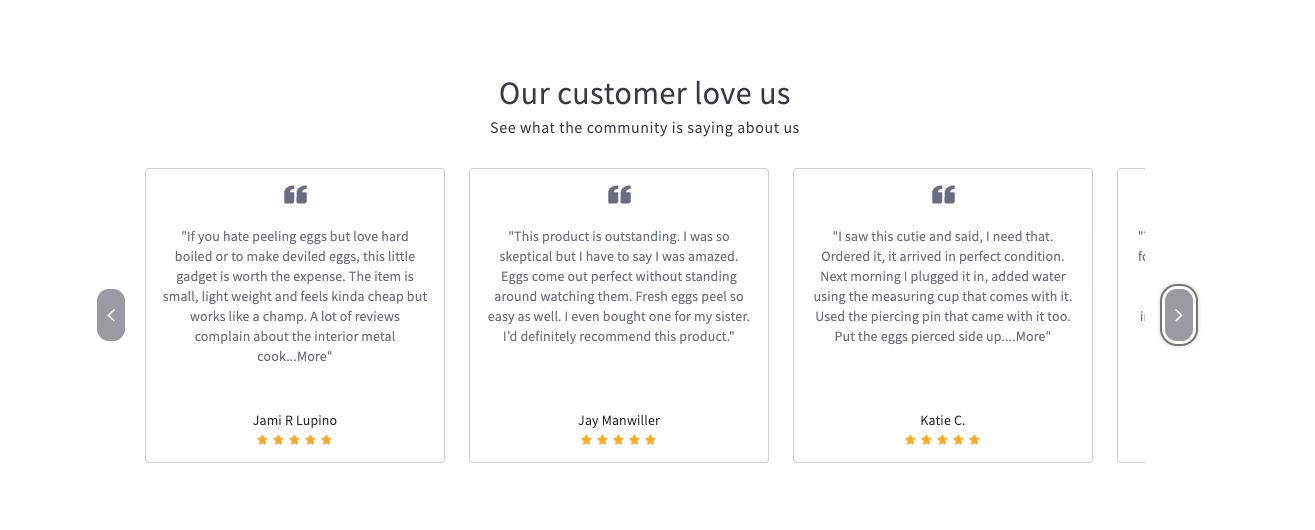Select Jay Manwiller's review text
Screen dimensions: 1315x530
click(x=619, y=286)
